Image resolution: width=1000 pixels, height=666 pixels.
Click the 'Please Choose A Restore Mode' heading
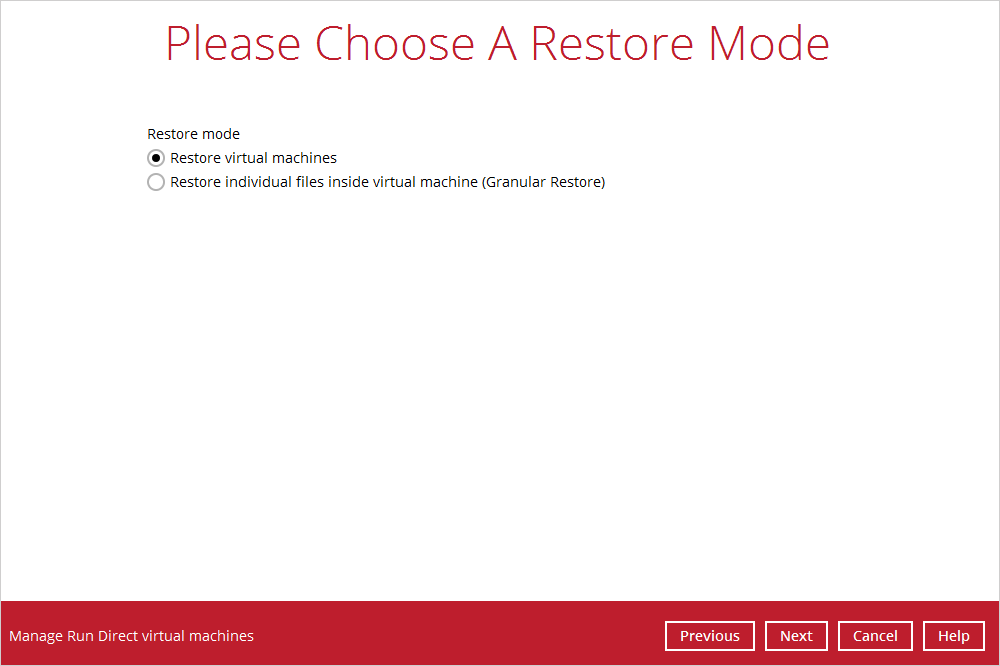pyautogui.click(x=497, y=44)
